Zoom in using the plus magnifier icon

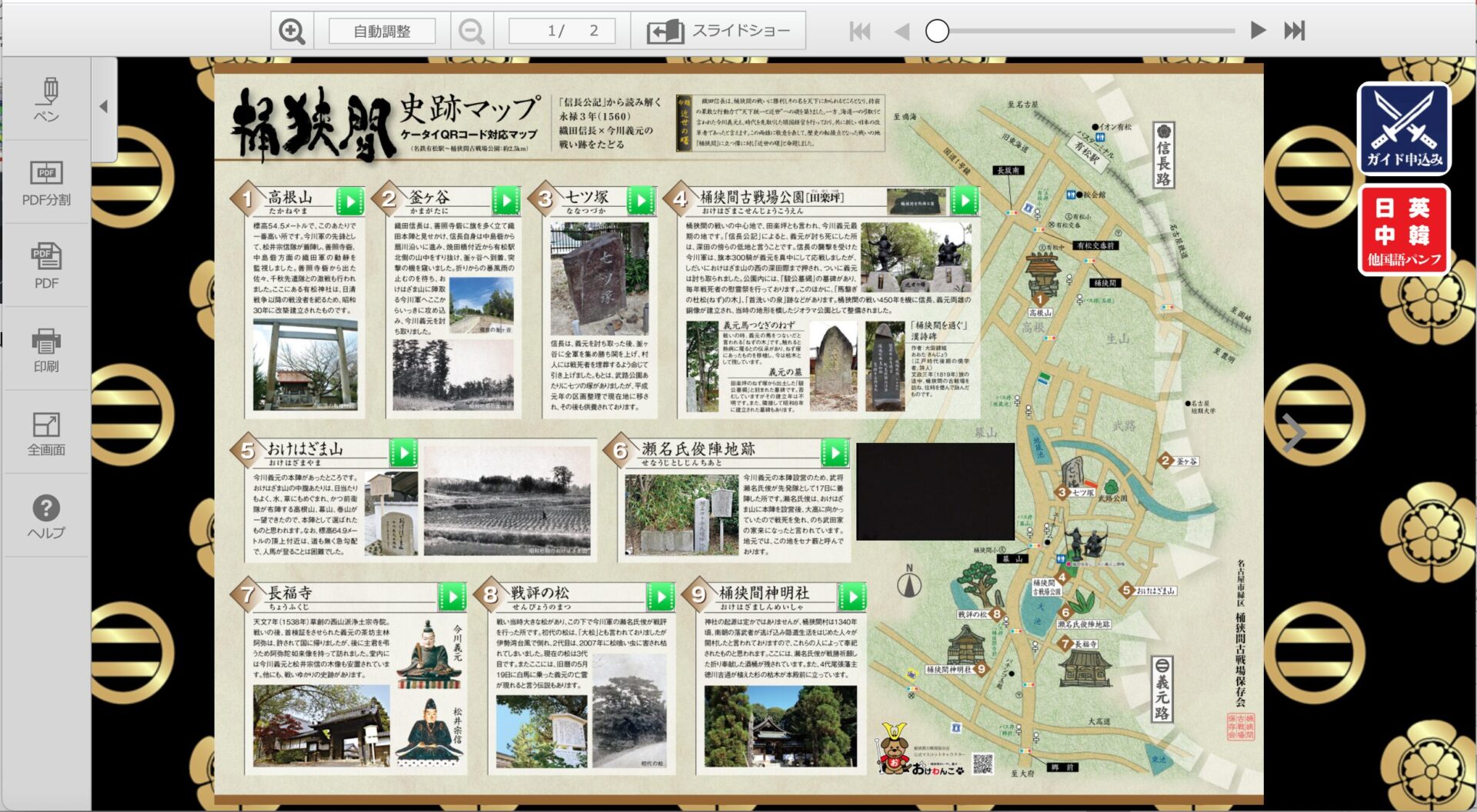[290, 31]
